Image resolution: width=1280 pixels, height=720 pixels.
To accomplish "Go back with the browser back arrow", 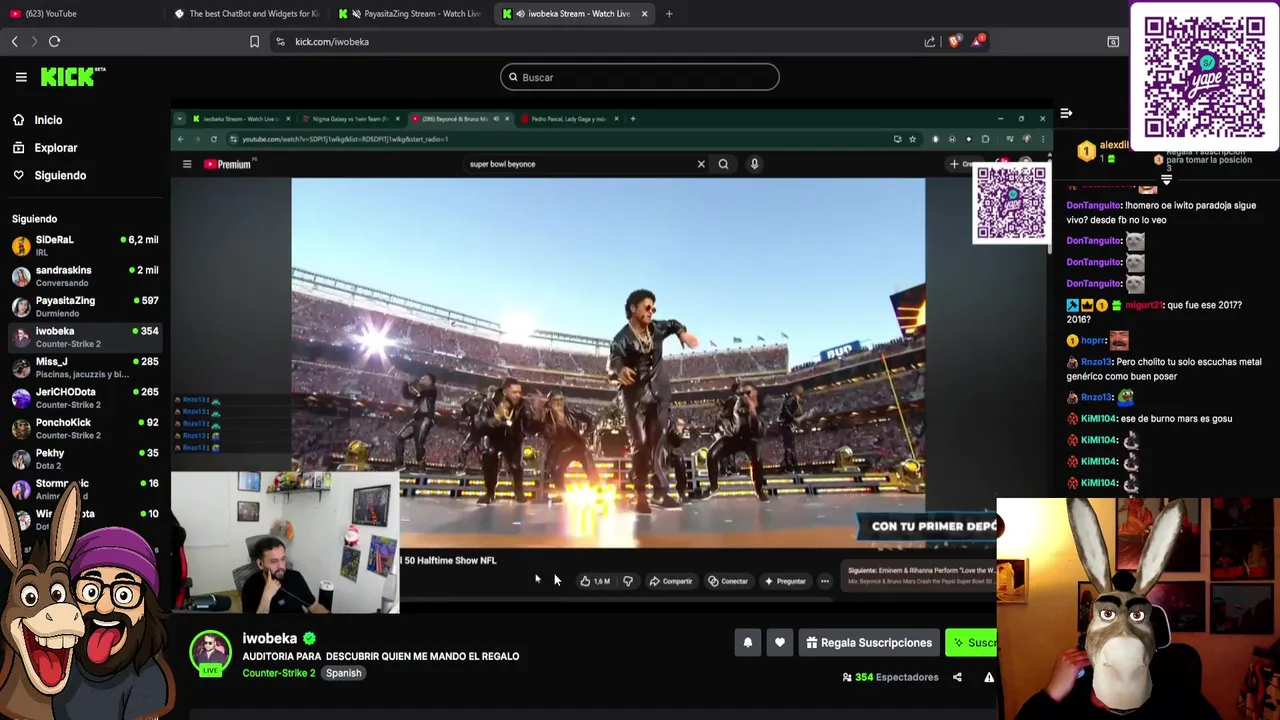I will (14, 42).
